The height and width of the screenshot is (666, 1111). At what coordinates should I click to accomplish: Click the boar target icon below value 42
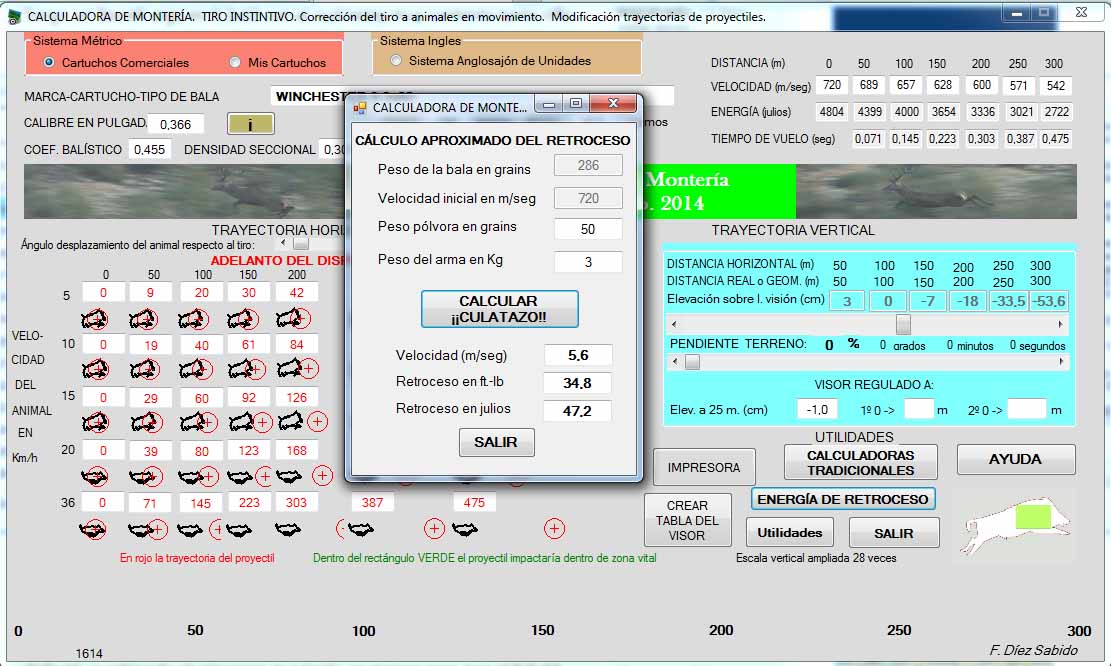pos(293,318)
